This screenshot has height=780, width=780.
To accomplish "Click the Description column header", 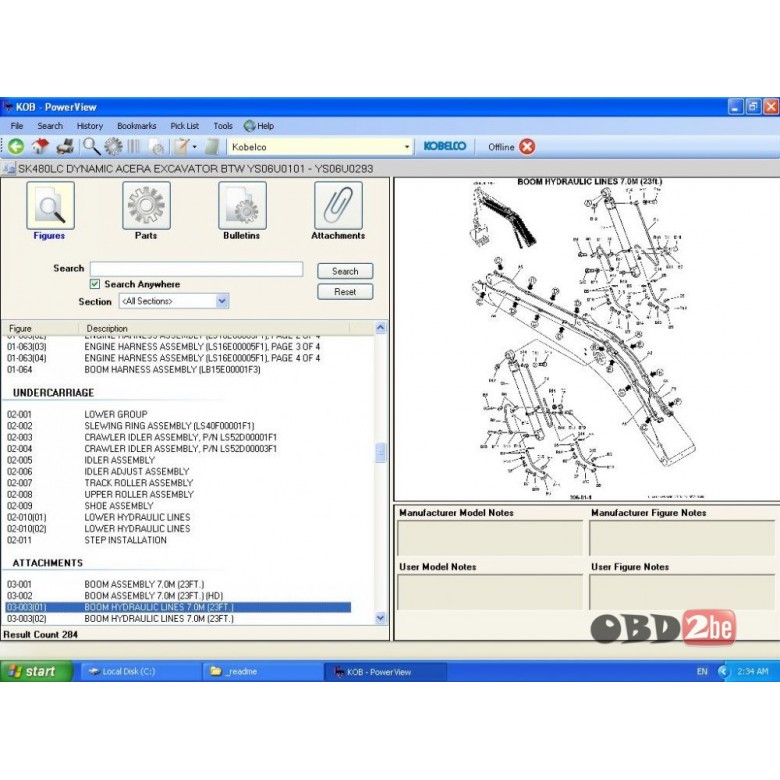I will [214, 328].
